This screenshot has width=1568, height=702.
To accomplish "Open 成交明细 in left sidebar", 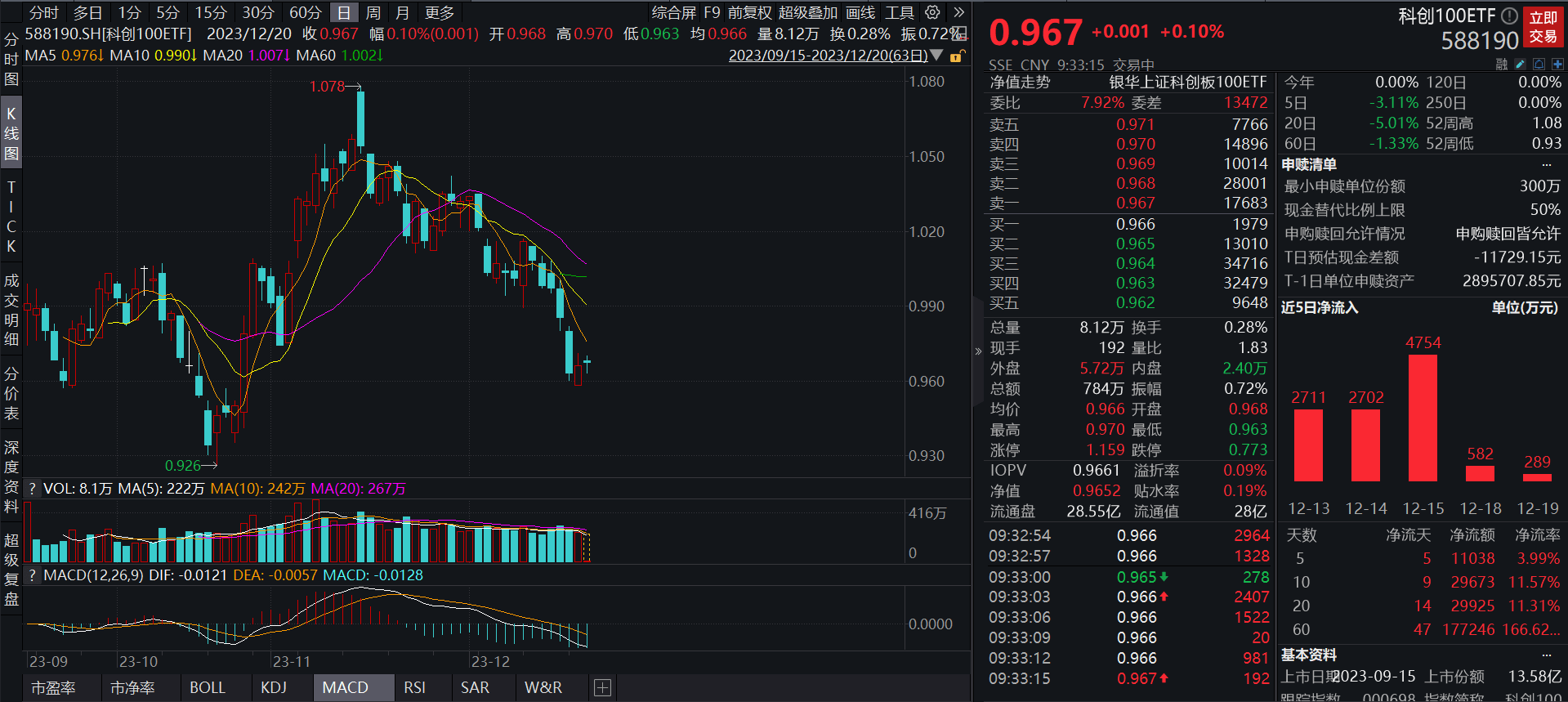I will coord(11,310).
